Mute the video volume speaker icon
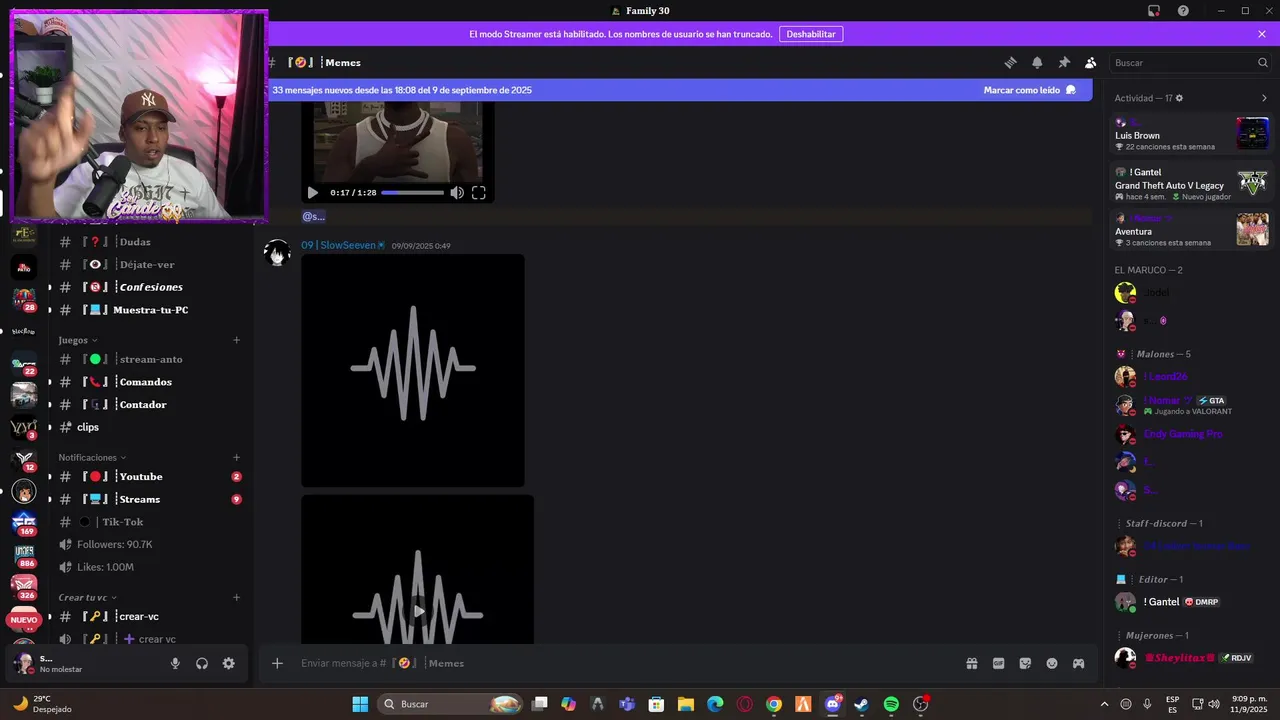This screenshot has width=1280, height=720. coord(457,193)
